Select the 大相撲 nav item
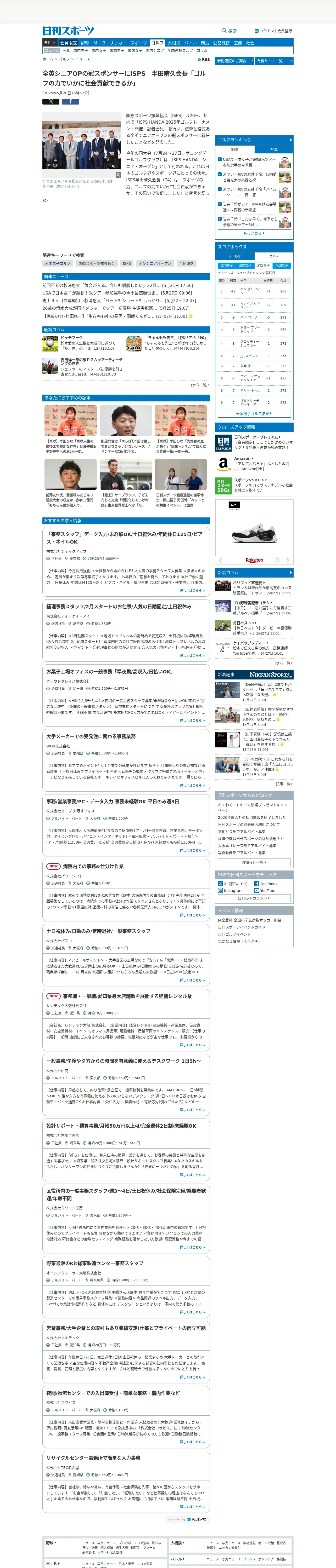This screenshot has height=1568, width=336. tap(174, 43)
